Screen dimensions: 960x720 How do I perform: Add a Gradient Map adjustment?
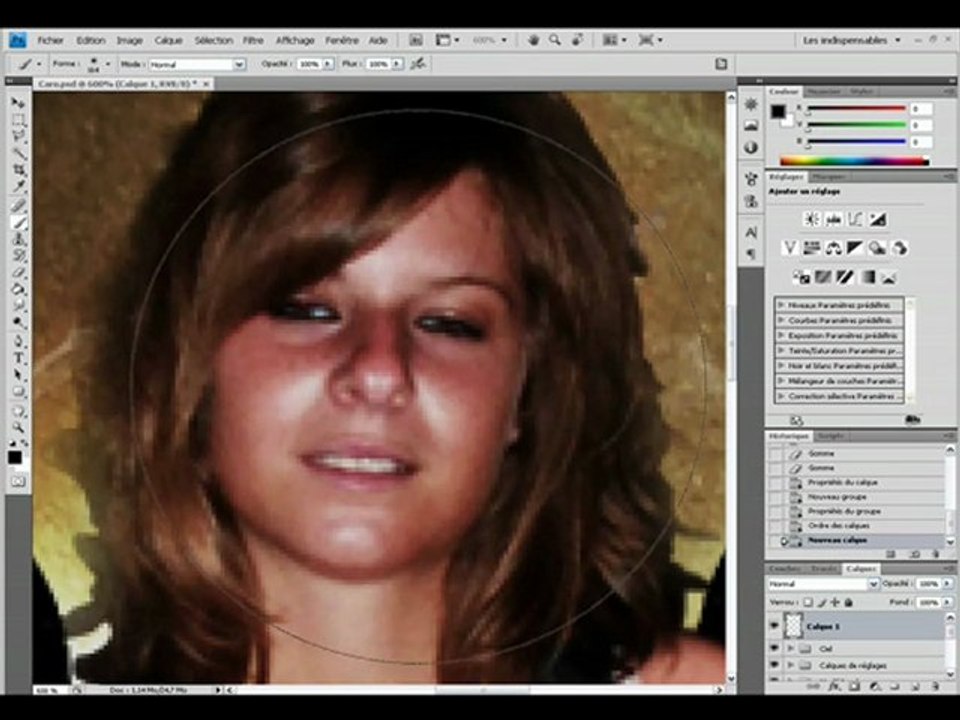coord(868,277)
